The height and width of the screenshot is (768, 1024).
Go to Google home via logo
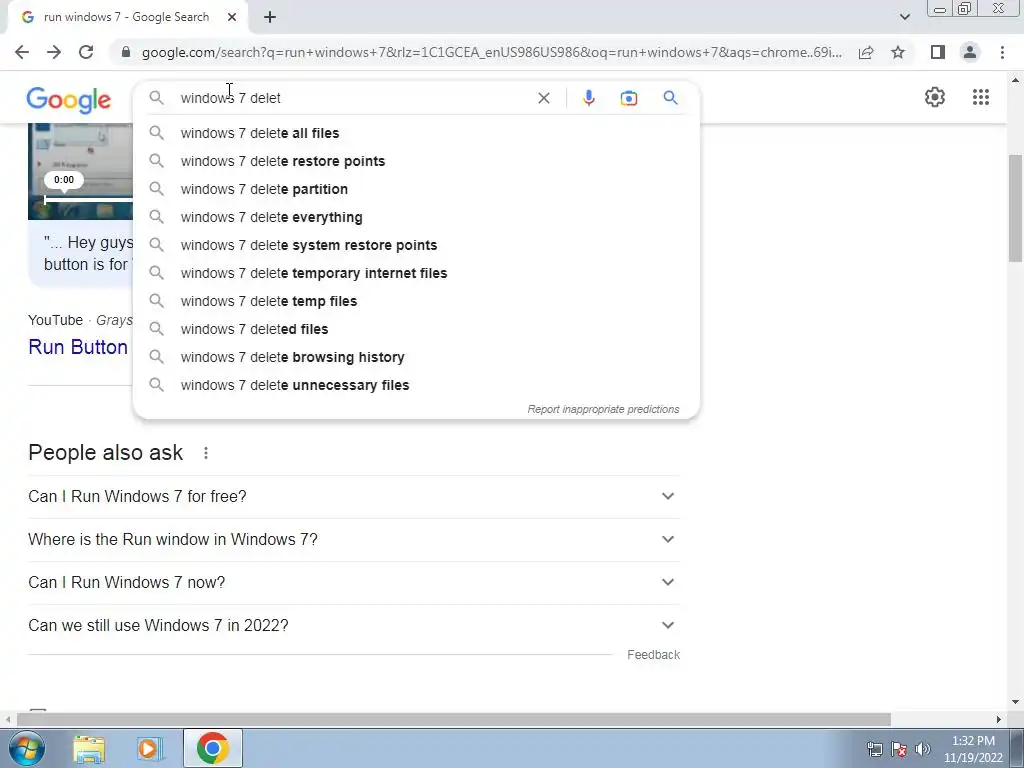click(x=69, y=100)
